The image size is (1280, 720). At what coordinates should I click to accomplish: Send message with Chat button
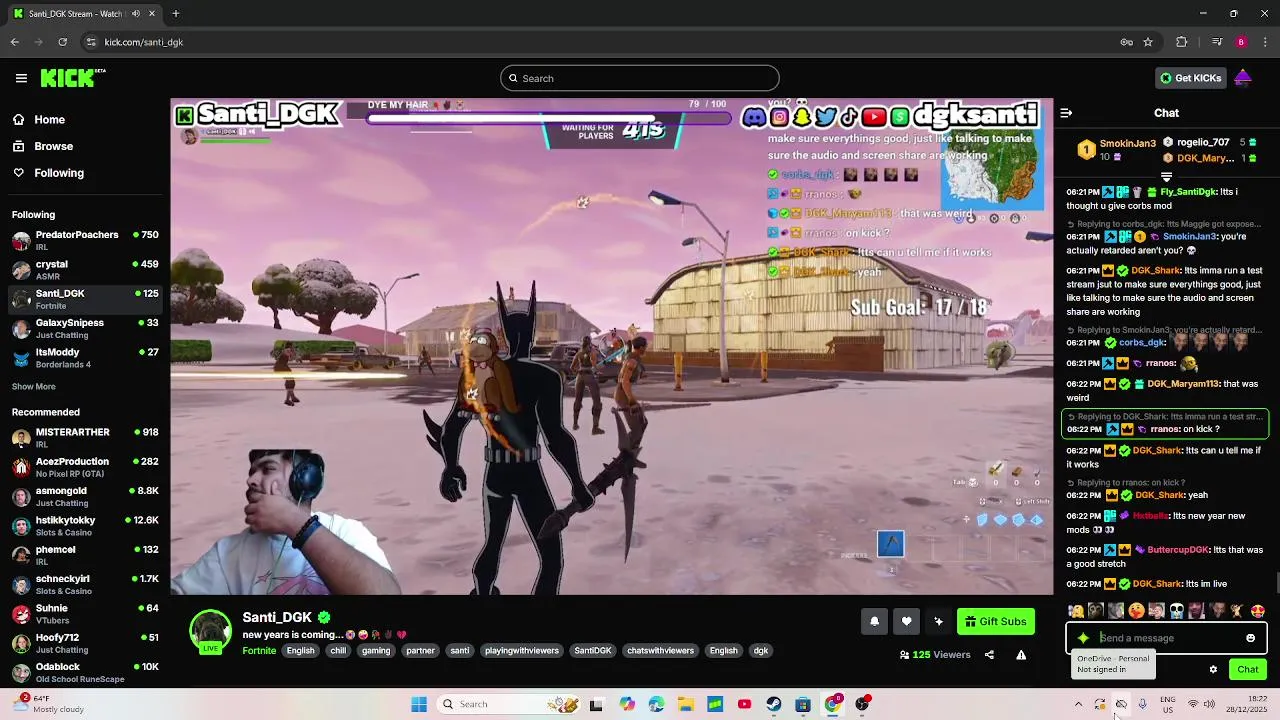point(1248,670)
